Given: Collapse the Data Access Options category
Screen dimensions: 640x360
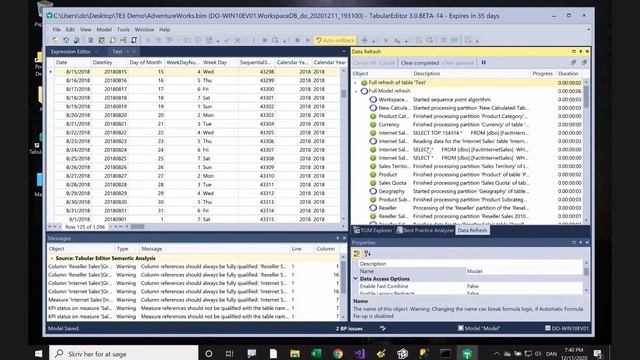Looking at the screenshot, I should pos(356,278).
